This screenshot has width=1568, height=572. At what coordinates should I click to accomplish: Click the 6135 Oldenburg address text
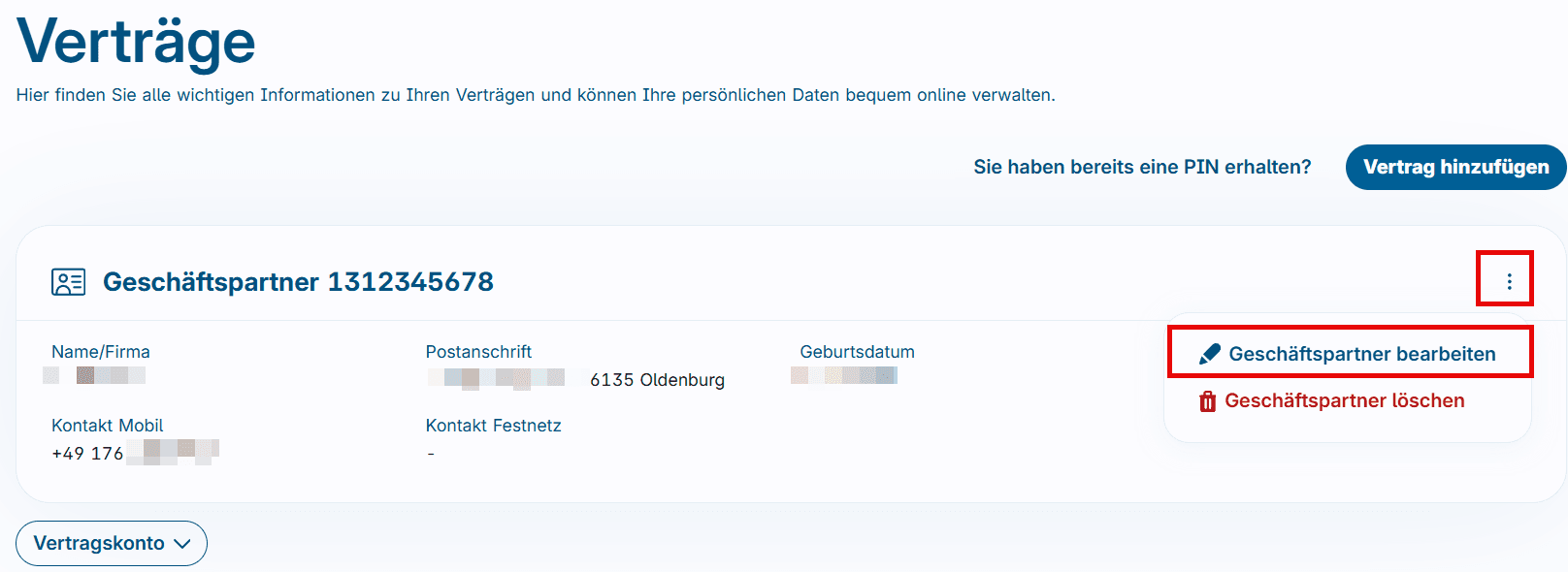657,380
